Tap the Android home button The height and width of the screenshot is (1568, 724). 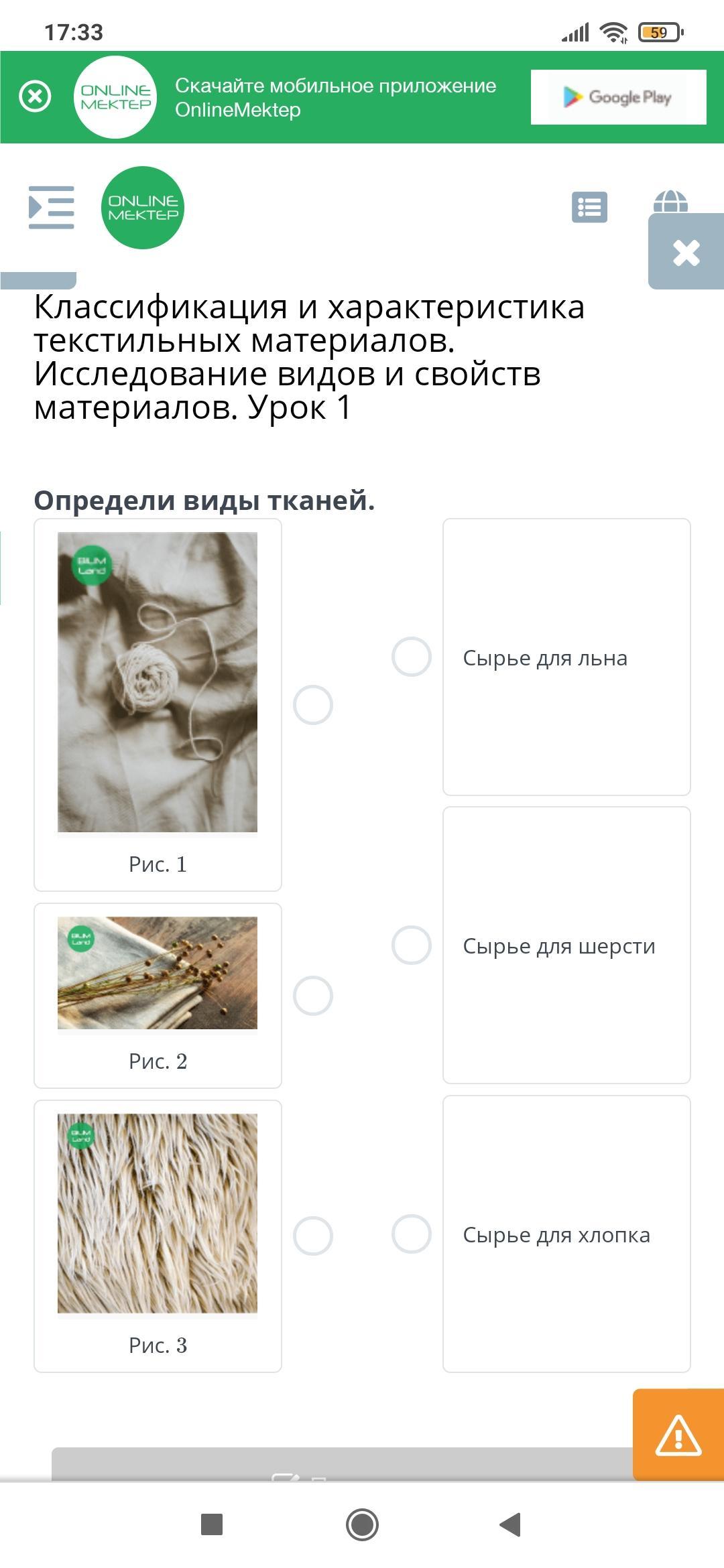pos(362,1525)
